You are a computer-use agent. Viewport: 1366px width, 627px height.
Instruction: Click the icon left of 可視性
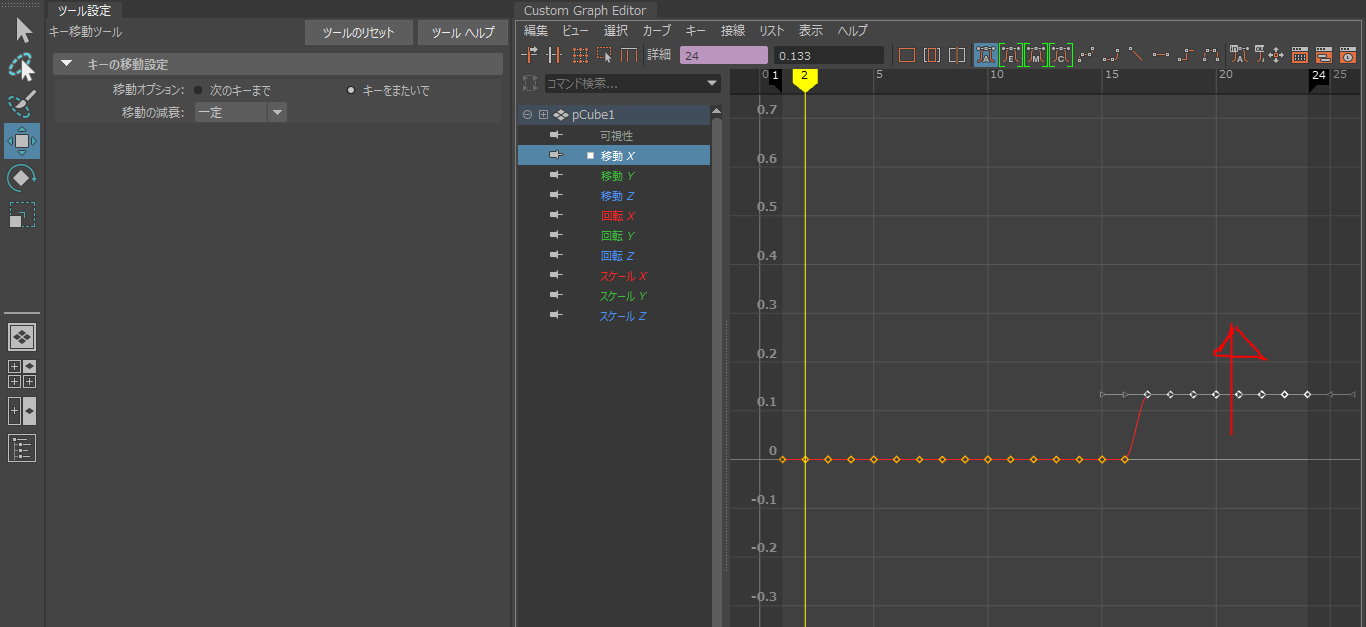pos(556,135)
